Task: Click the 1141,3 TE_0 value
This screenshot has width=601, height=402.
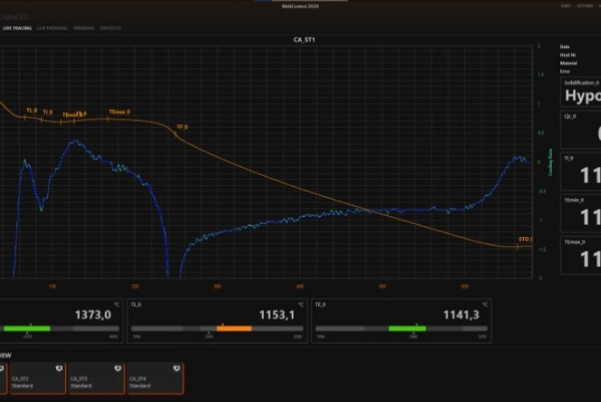Action: pyautogui.click(x=461, y=315)
